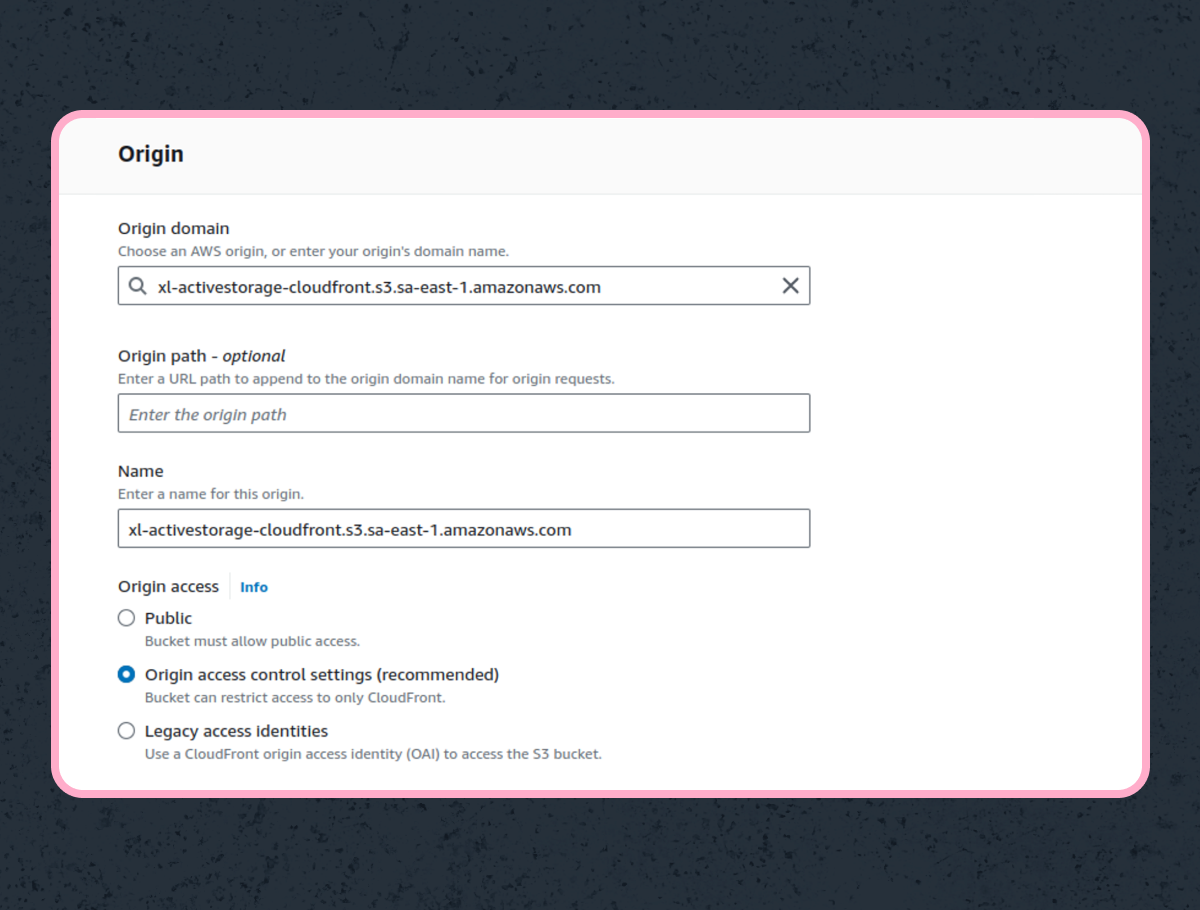The width and height of the screenshot is (1200, 910).
Task: Choose Origin access control settings radio option
Action: coord(126,675)
